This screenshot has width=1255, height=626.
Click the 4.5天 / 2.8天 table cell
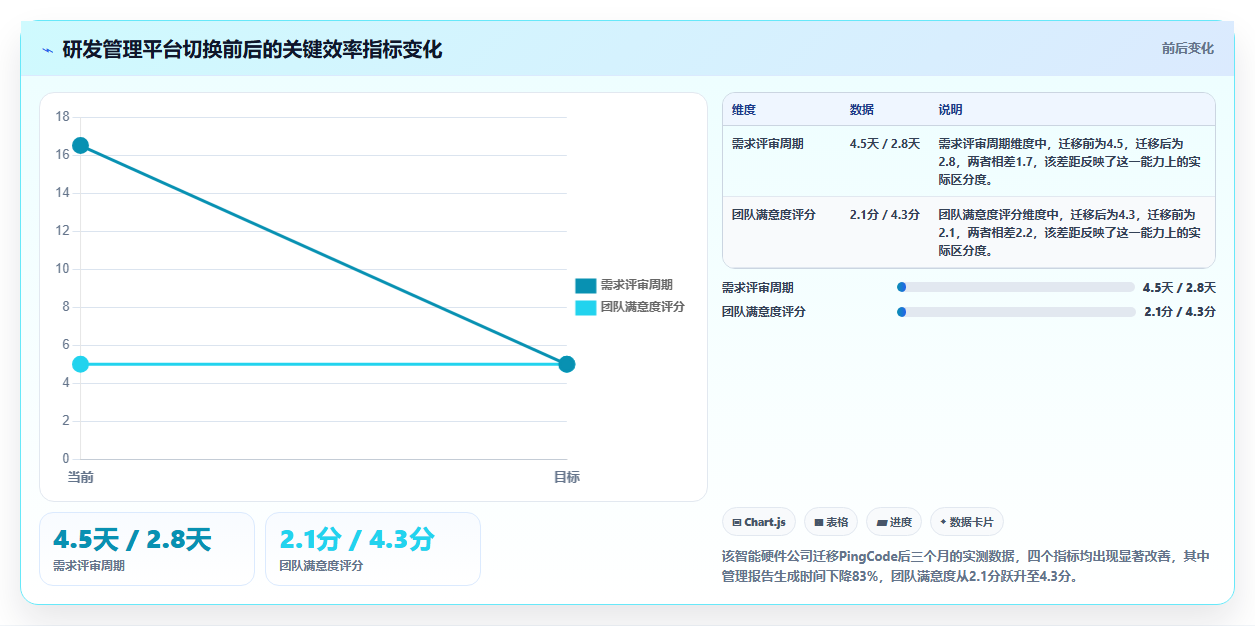point(885,144)
